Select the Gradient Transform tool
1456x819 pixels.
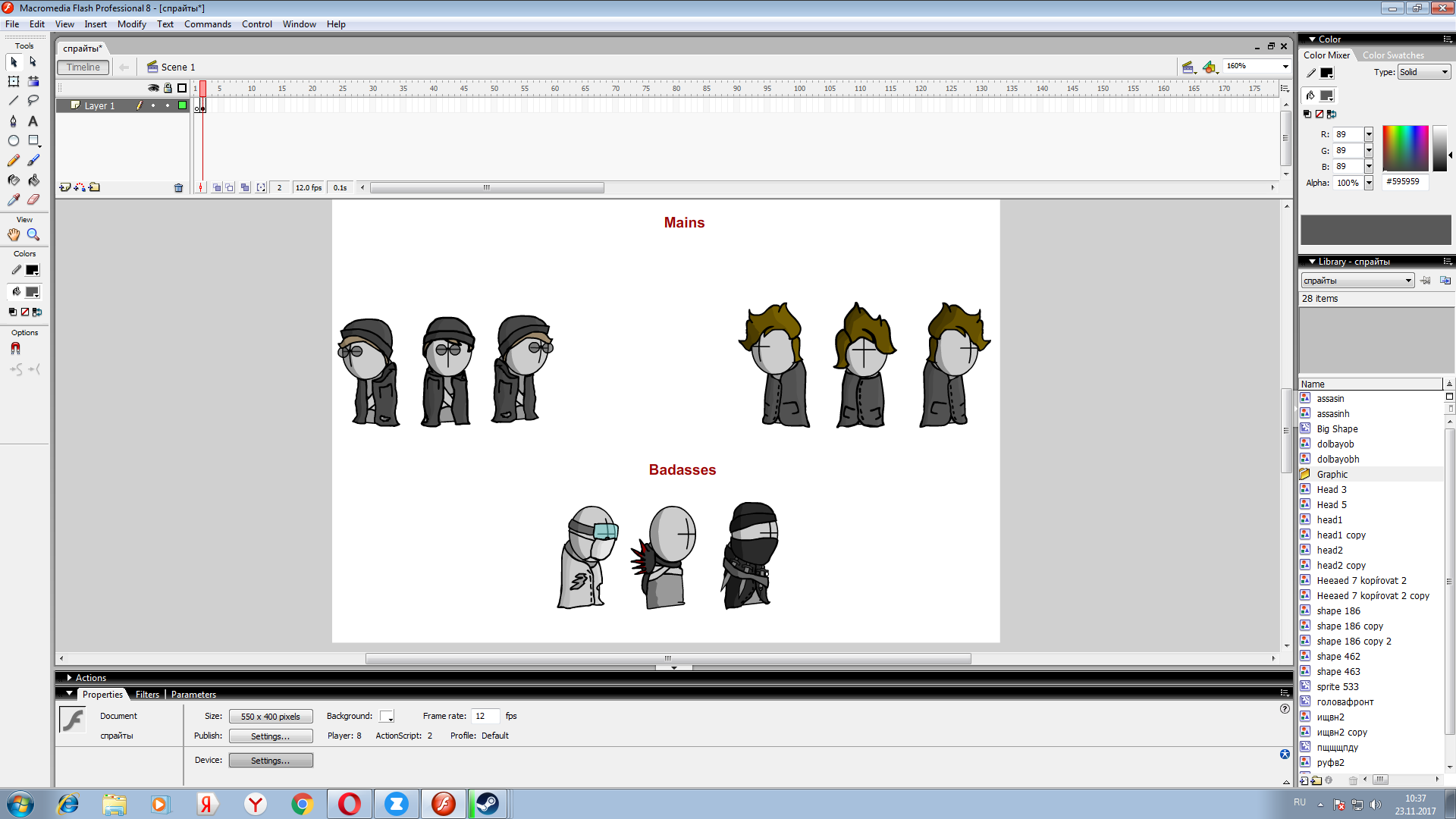33,81
